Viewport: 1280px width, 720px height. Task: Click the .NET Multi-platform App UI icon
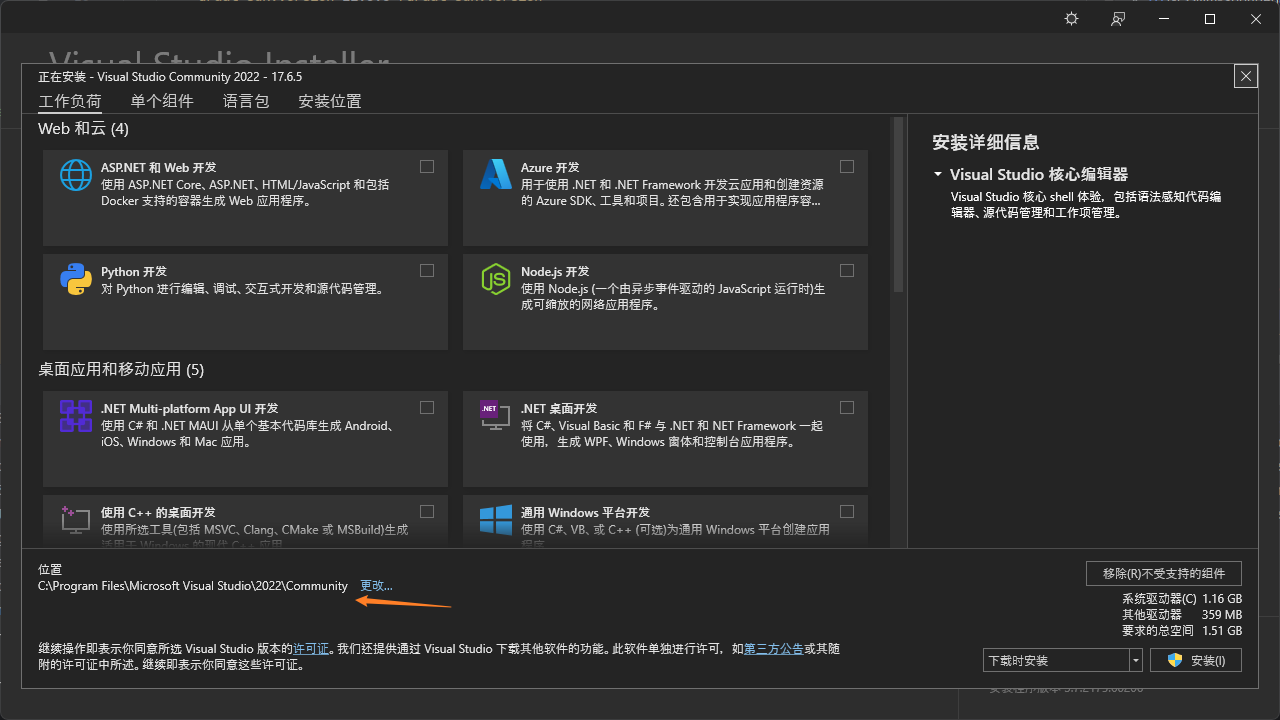(76, 416)
